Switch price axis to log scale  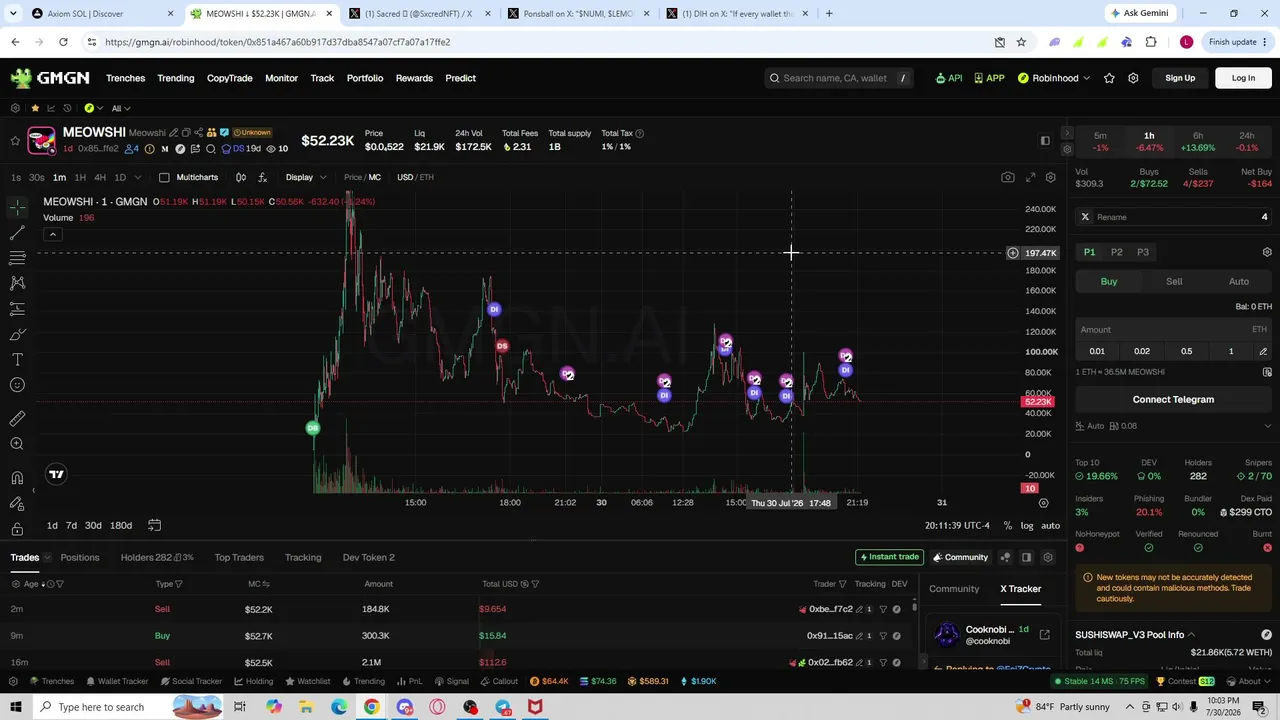(x=1027, y=526)
